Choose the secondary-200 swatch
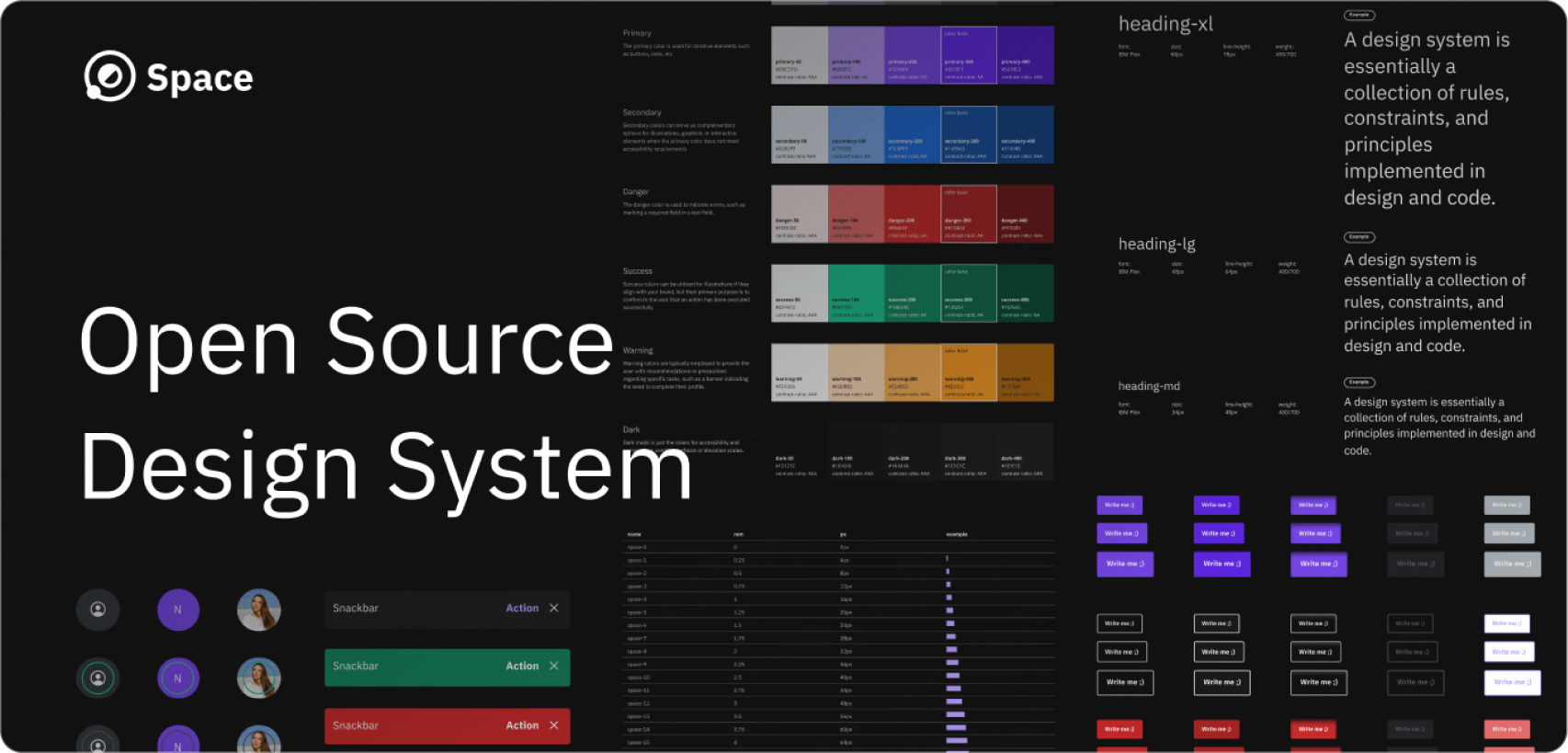1568x753 pixels. [913, 134]
